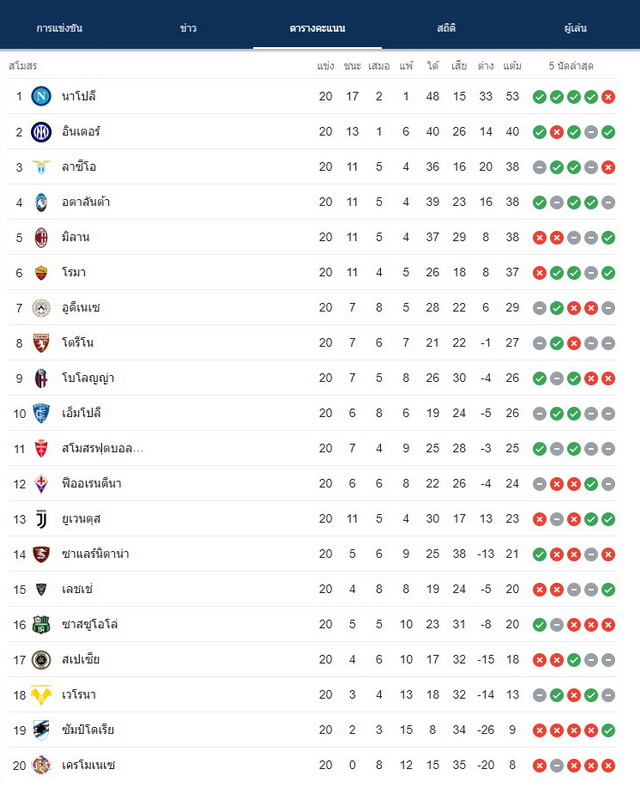The width and height of the screenshot is (640, 788).
Task: Click the Fiorentina purple crest icon
Action: click(x=41, y=483)
